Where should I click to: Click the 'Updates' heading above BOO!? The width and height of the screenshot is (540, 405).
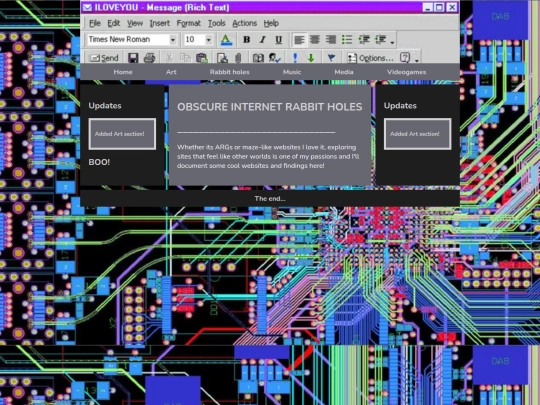tap(105, 106)
